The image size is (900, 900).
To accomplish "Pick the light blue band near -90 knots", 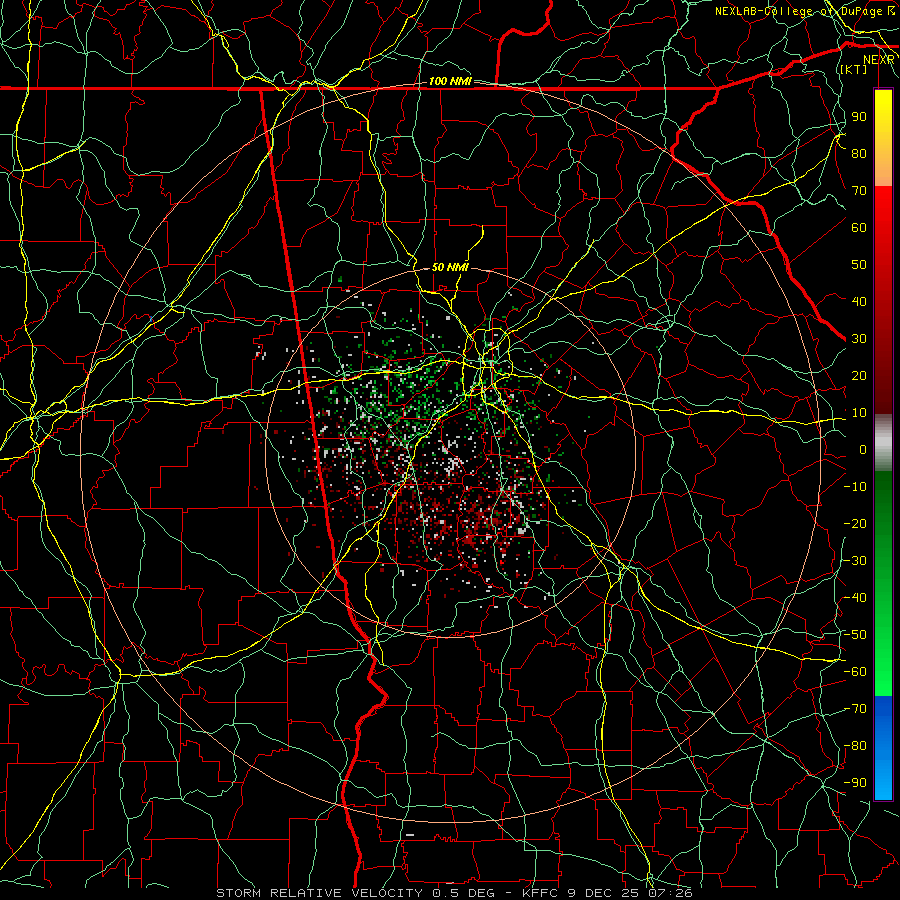I will (x=883, y=782).
